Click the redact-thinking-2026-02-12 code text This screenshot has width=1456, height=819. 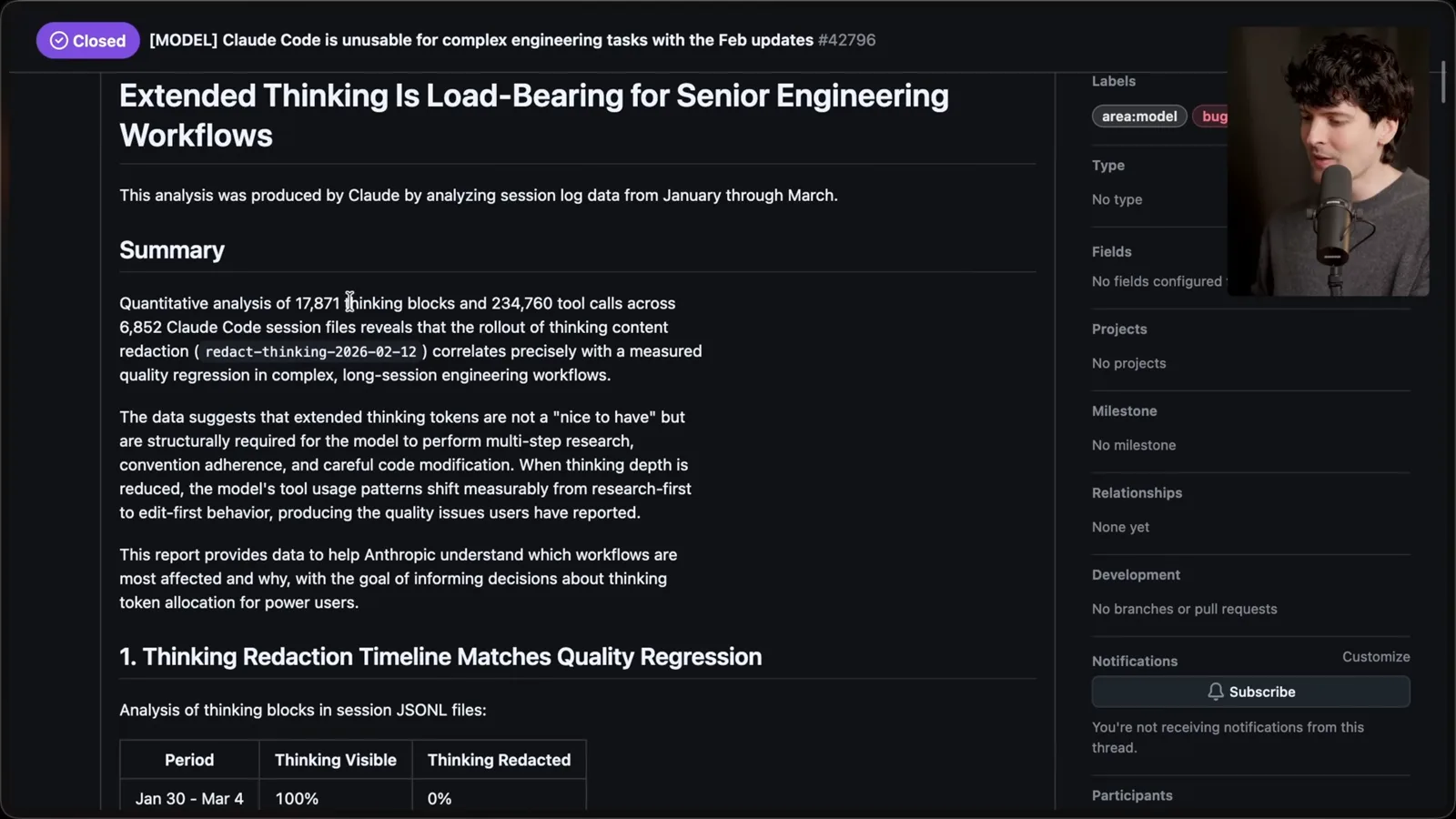(310, 351)
